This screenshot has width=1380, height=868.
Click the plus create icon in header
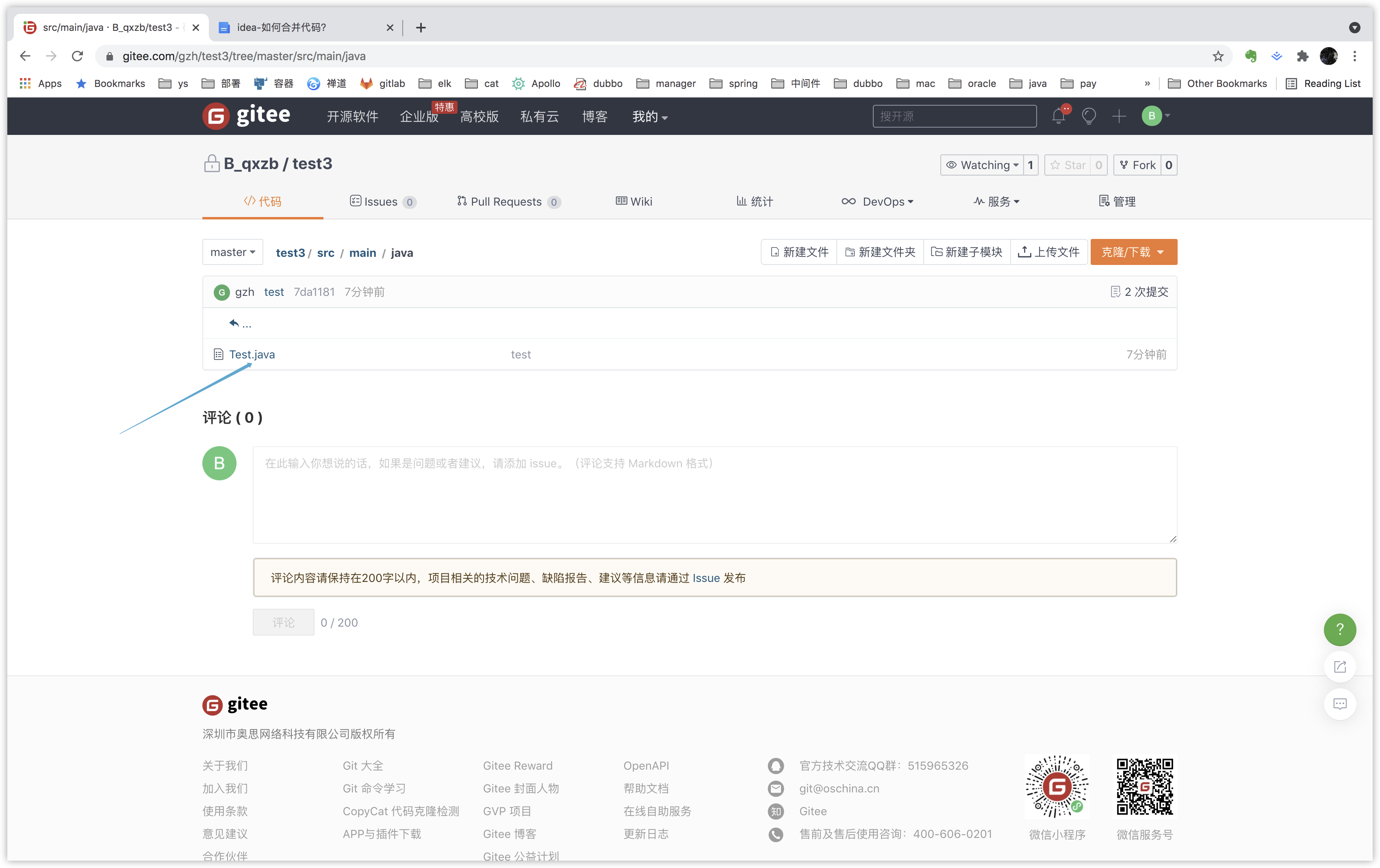point(1119,116)
